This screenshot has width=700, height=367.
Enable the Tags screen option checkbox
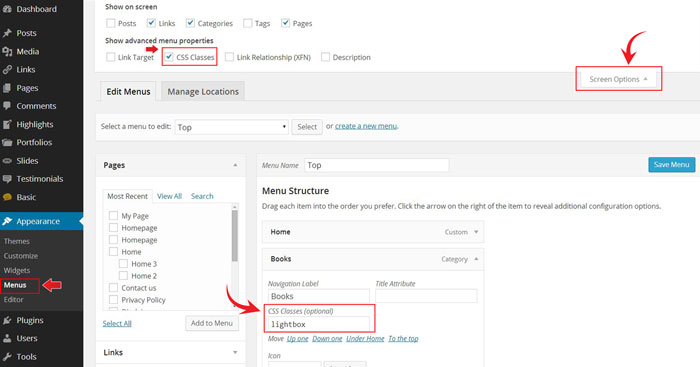click(x=247, y=23)
